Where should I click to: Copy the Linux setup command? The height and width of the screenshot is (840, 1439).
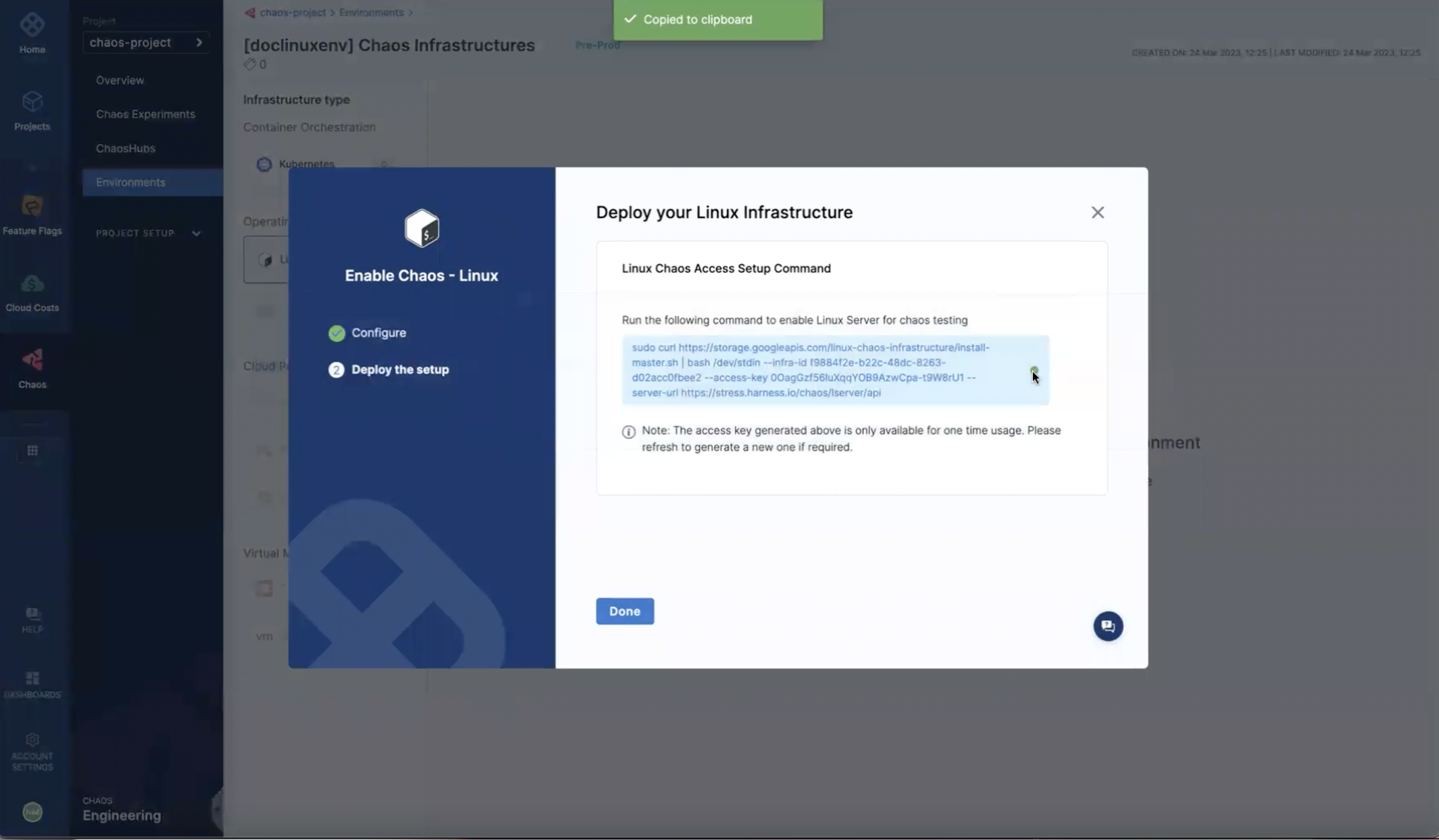1034,370
